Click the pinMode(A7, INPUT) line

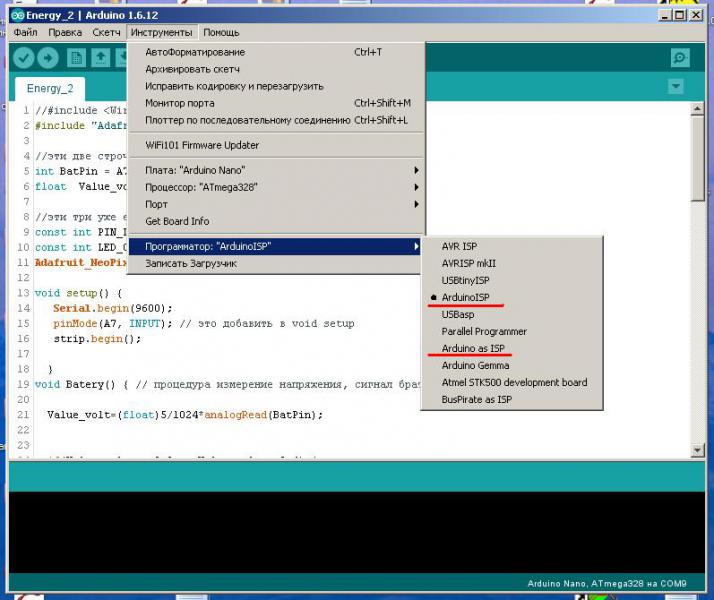pyautogui.click(x=204, y=324)
